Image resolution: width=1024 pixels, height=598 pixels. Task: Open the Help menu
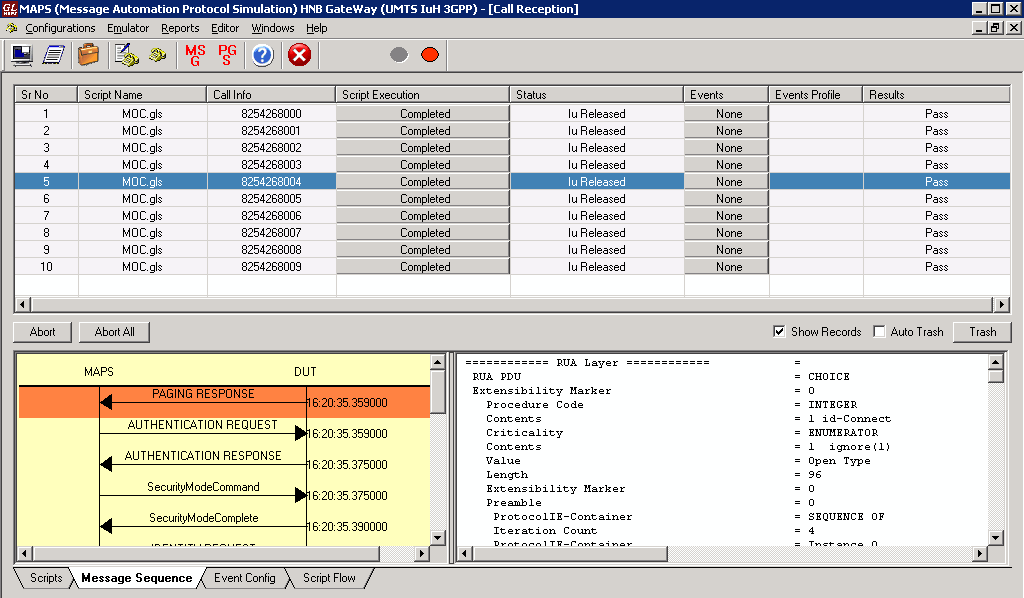pyautogui.click(x=317, y=28)
